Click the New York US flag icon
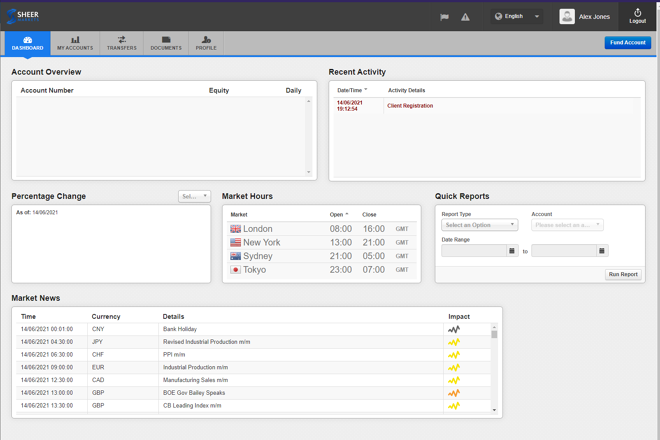Viewport: 660px width, 440px height. click(236, 243)
